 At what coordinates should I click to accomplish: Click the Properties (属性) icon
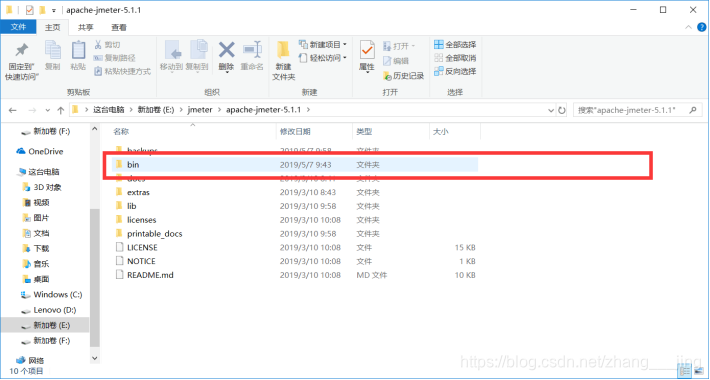pyautogui.click(x=367, y=50)
